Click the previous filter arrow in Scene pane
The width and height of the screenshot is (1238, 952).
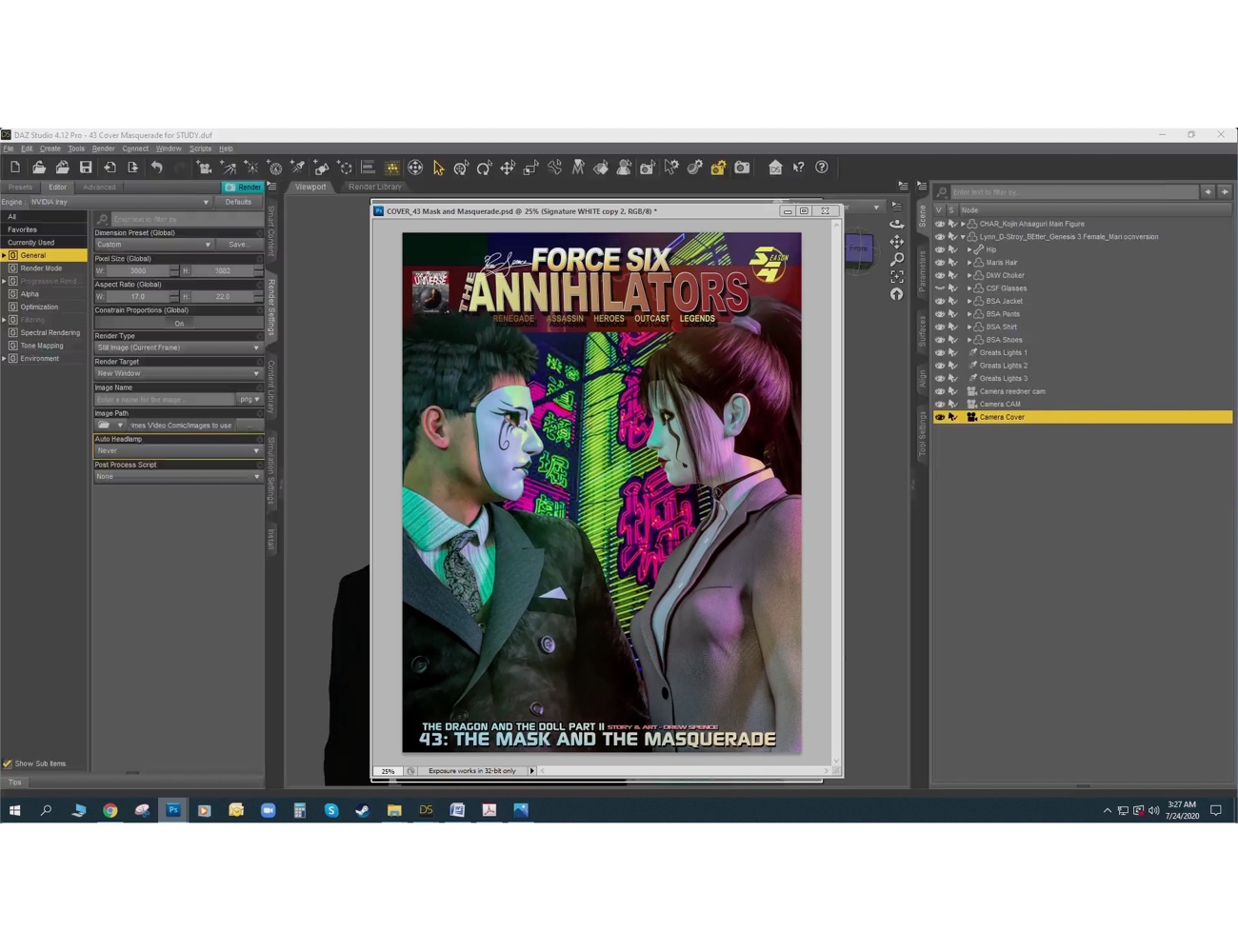click(x=1208, y=192)
